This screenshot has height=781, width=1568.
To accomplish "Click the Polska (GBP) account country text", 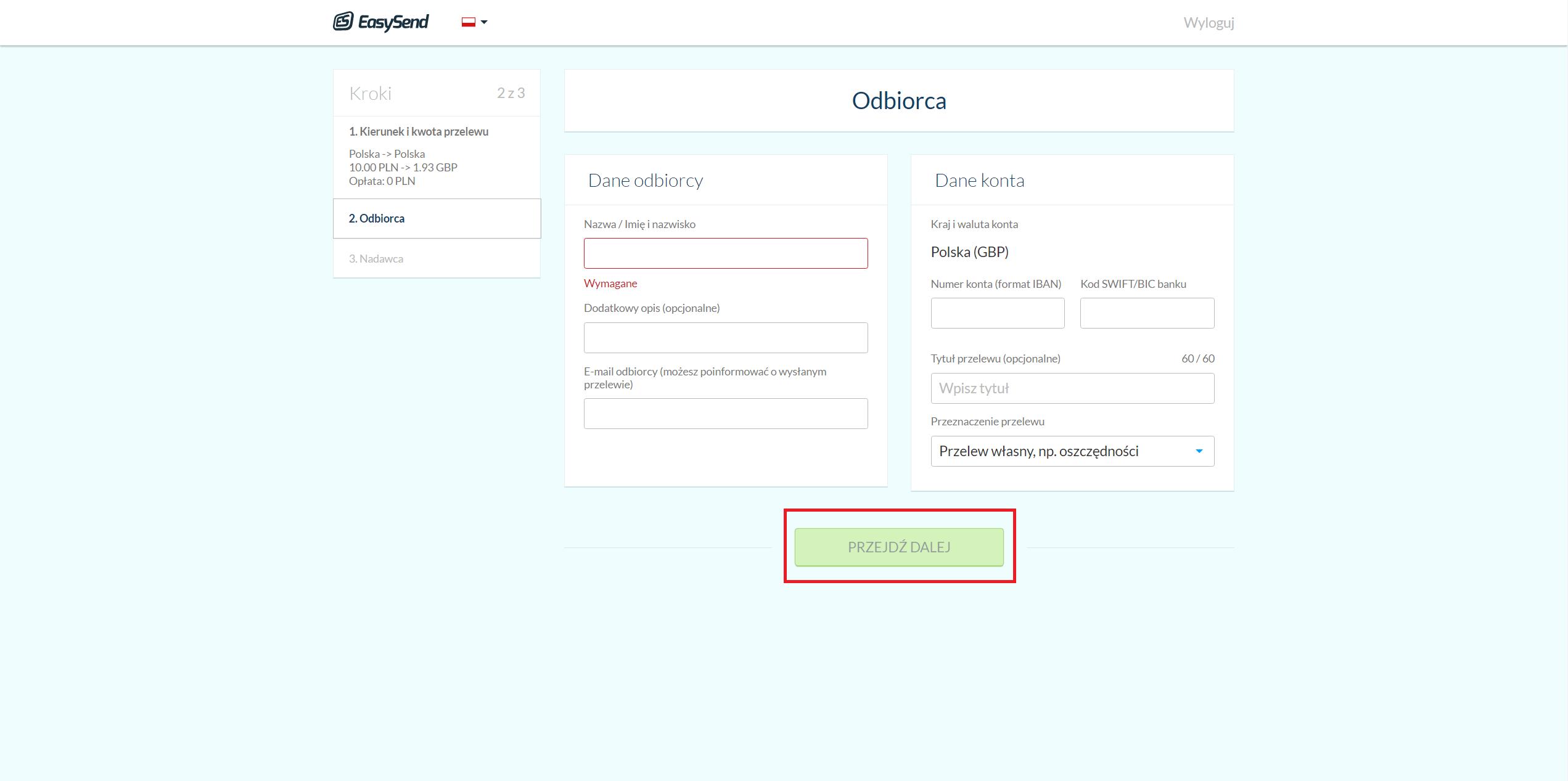I will coord(969,252).
